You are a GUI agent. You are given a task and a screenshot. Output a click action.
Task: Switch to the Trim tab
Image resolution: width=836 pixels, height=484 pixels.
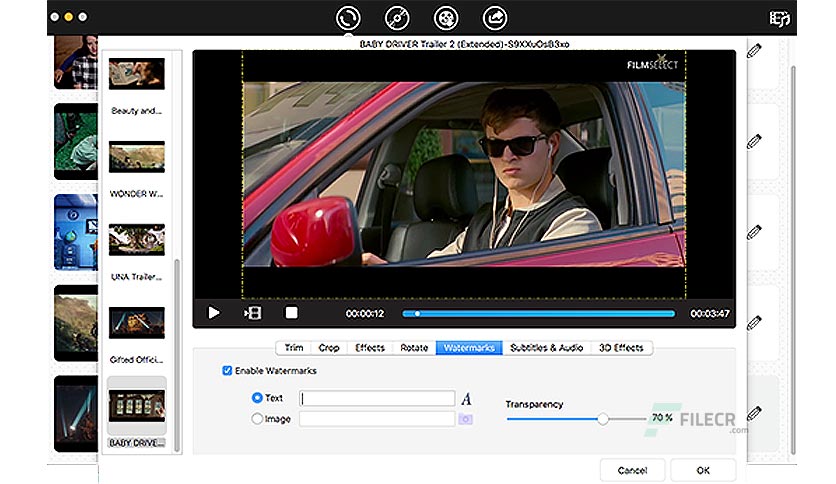[294, 348]
